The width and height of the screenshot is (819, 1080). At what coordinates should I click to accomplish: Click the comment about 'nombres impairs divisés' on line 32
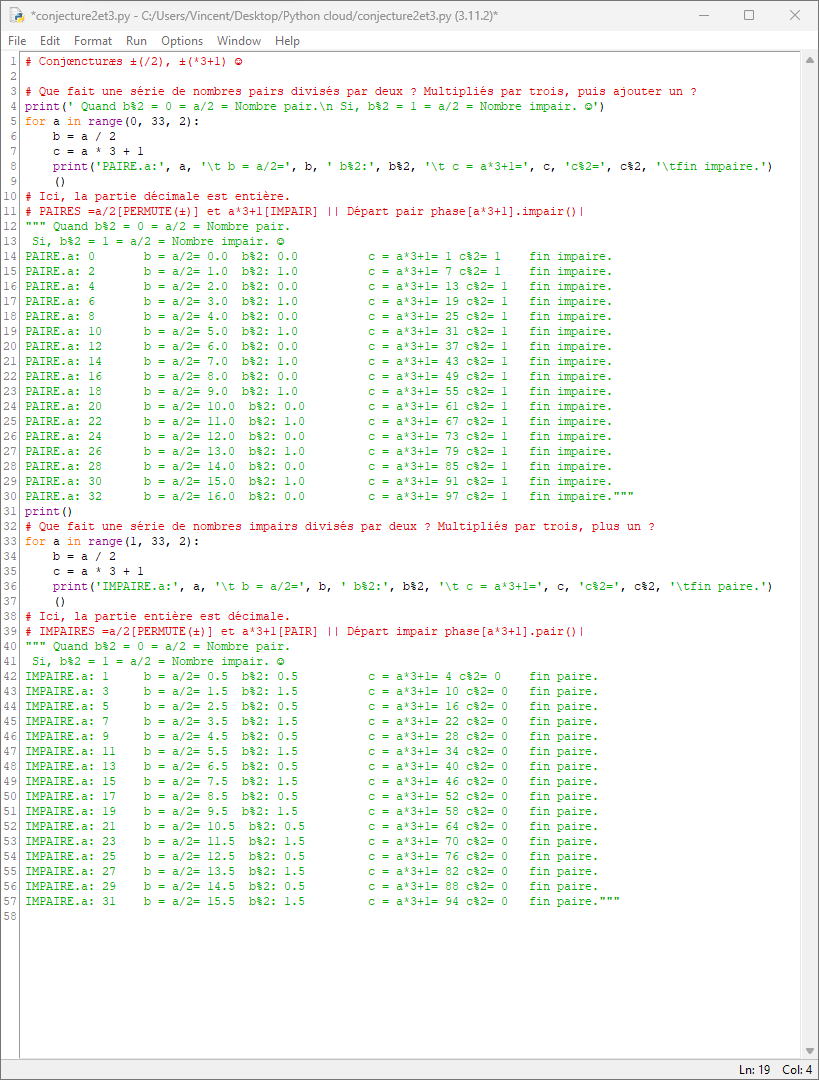click(x=340, y=526)
